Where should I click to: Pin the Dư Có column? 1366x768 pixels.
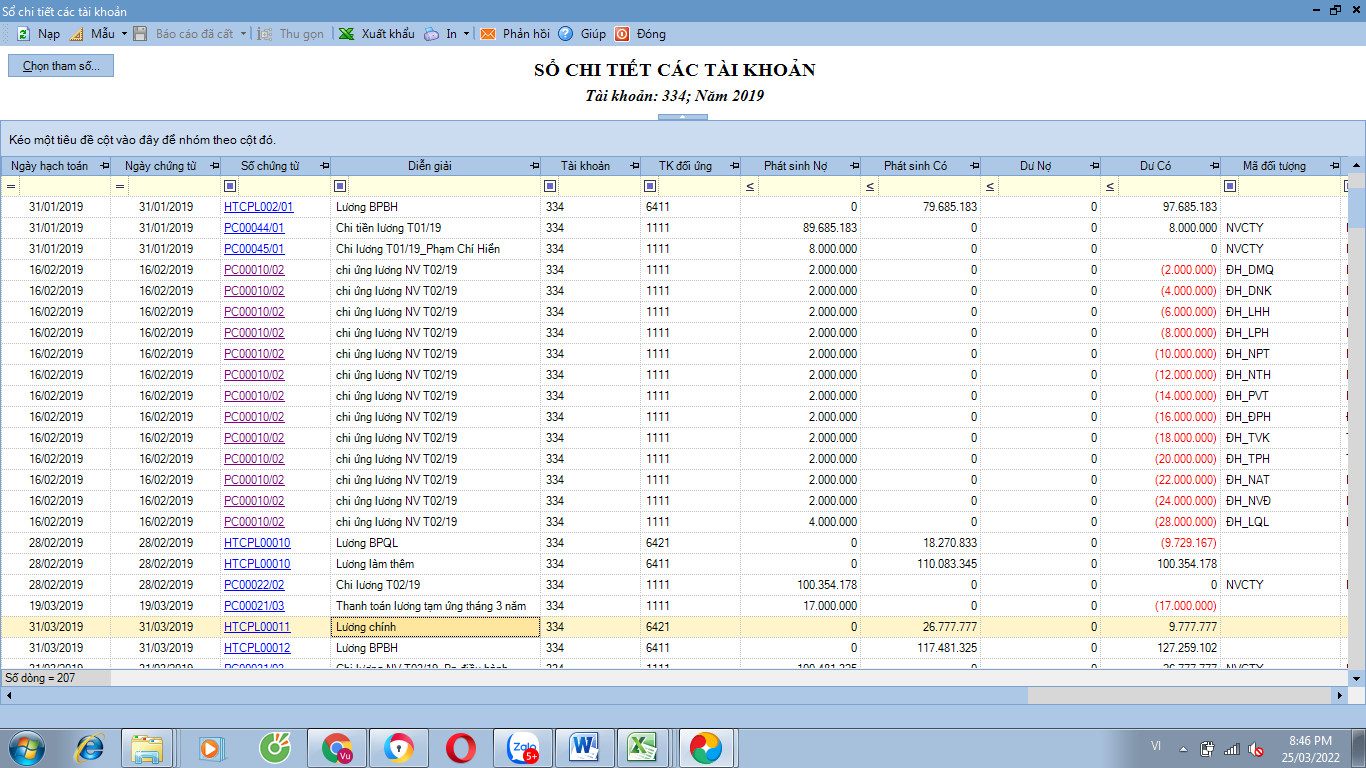coord(1214,166)
